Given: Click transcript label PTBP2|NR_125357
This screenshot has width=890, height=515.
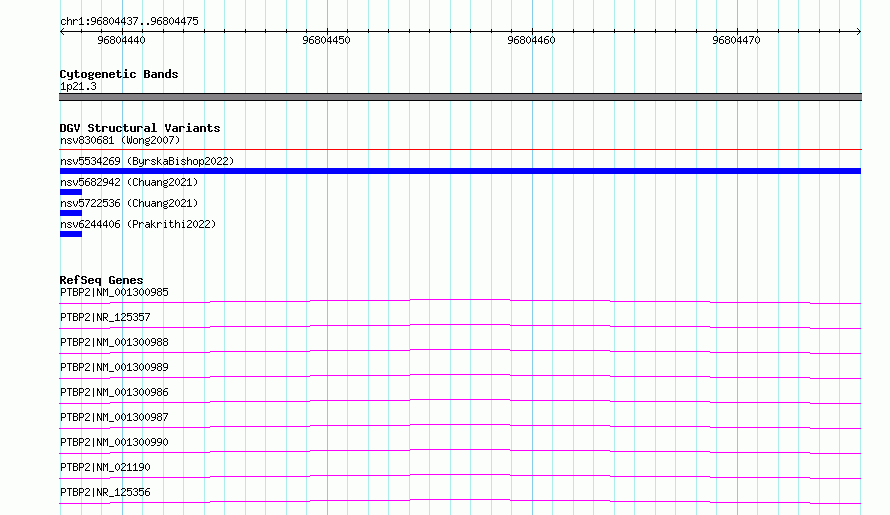Looking at the screenshot, I should 105,317.
